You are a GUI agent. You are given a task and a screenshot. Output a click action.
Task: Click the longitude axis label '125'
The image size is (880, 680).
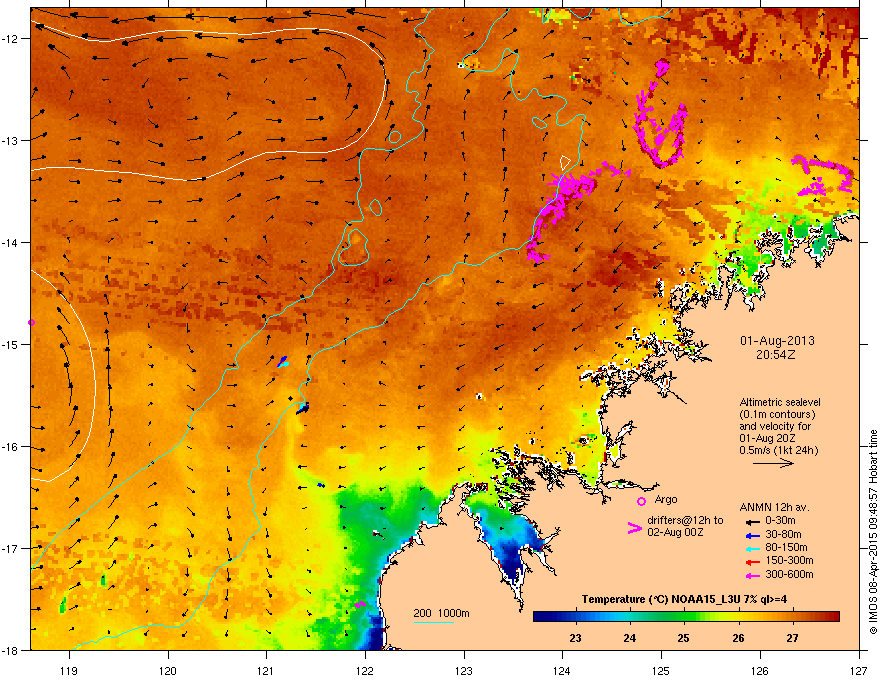click(x=661, y=670)
